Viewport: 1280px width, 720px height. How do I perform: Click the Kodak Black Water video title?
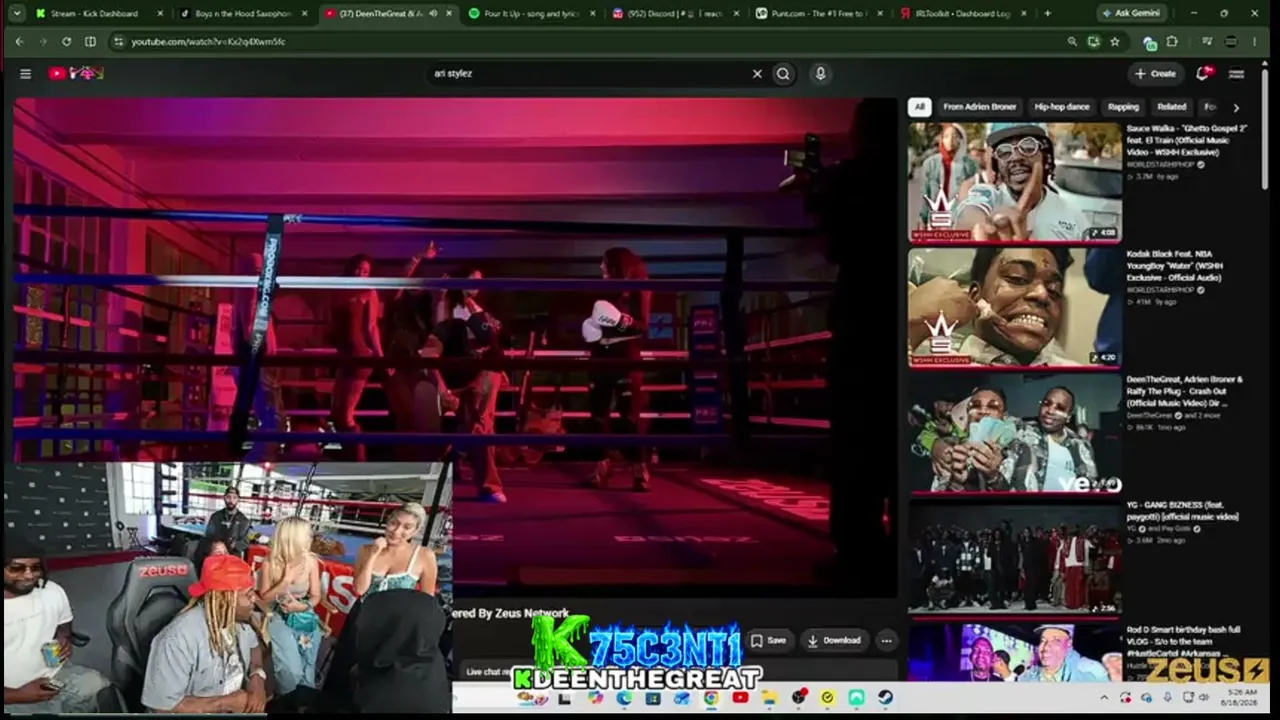click(x=1176, y=265)
